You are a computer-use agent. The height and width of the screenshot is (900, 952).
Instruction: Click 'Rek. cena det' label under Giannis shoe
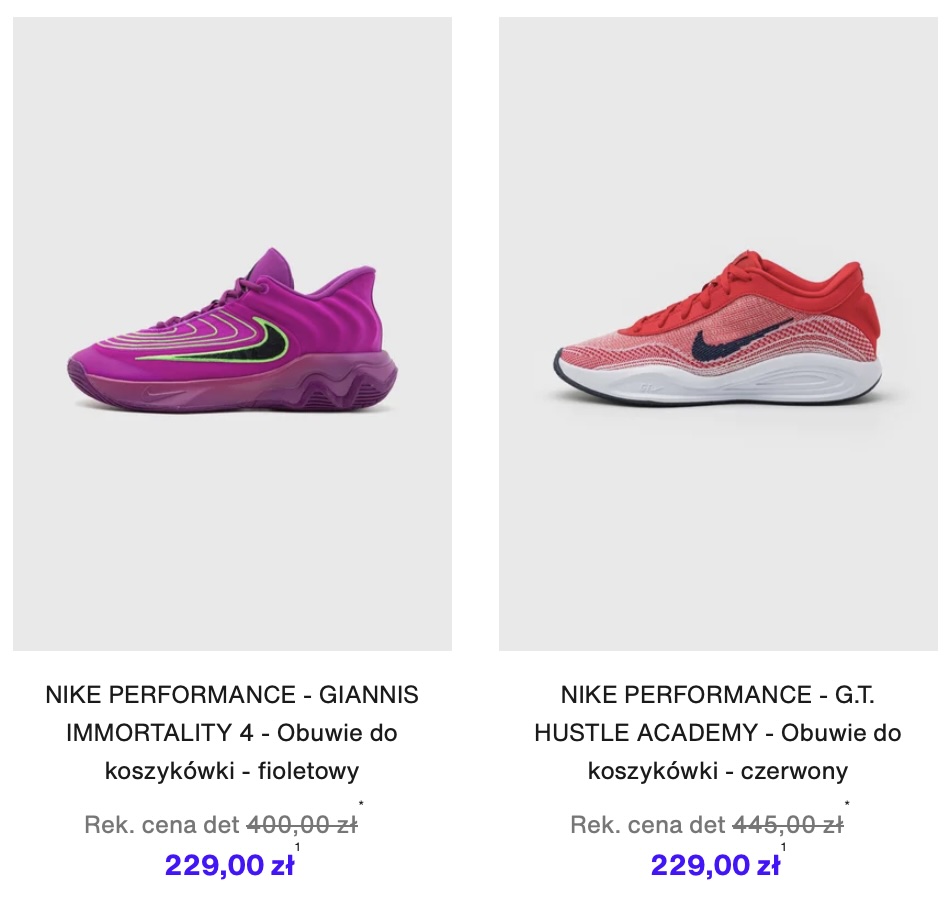162,825
